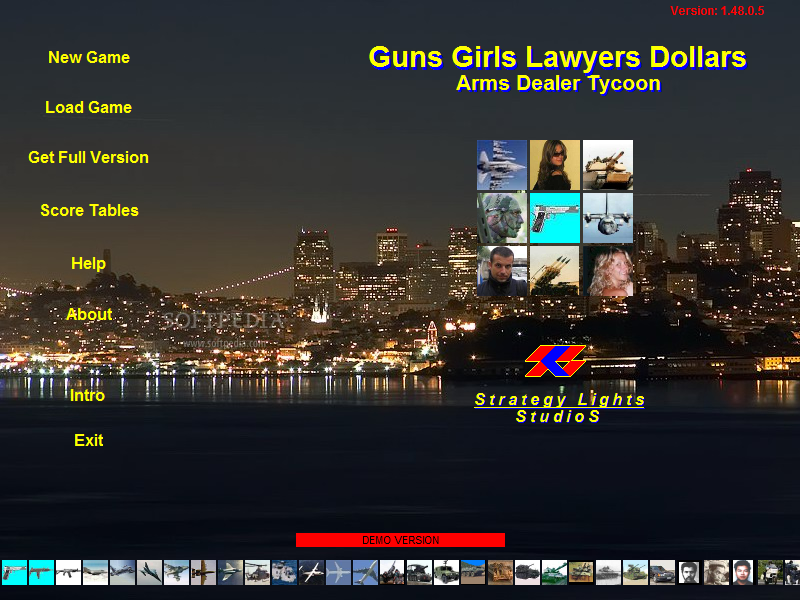Select the missile launcher grid thumbnail
The height and width of the screenshot is (600, 800).
[x=555, y=271]
